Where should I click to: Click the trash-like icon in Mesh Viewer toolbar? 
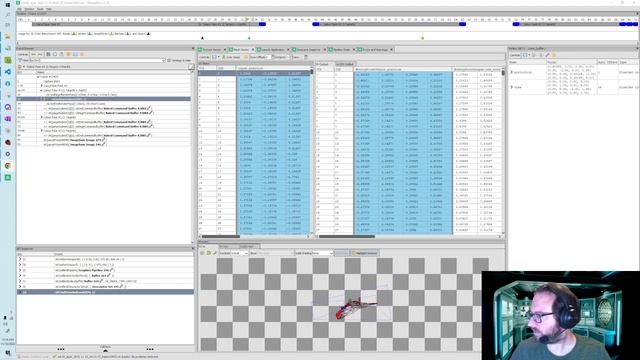[306, 57]
